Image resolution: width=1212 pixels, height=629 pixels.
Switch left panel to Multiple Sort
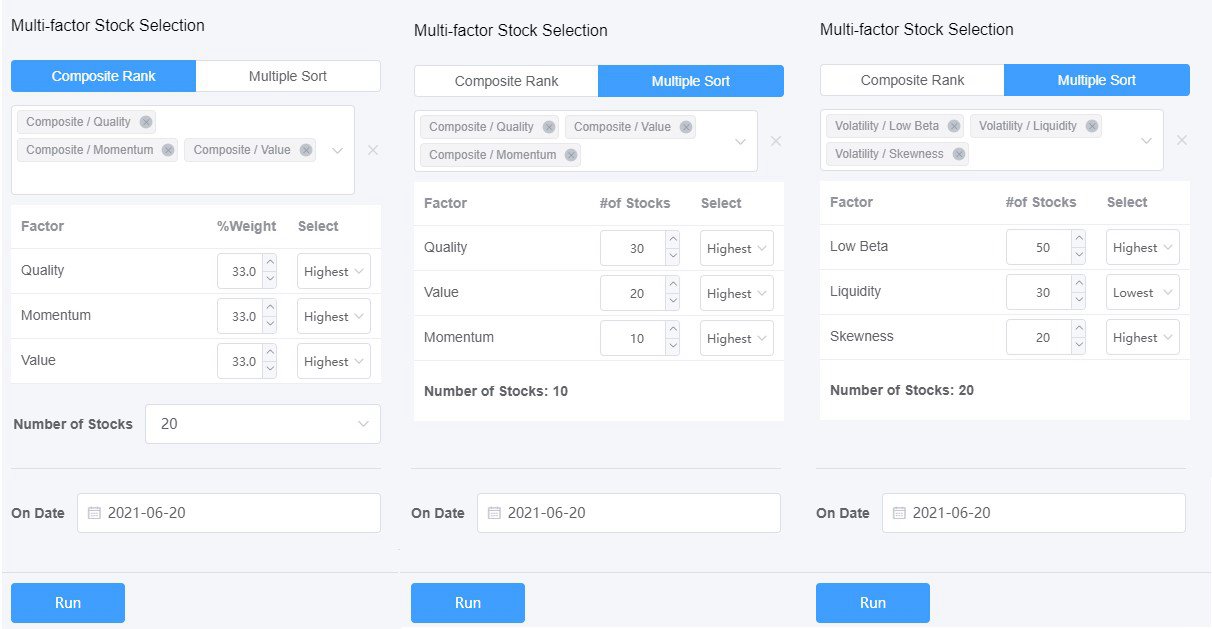point(288,76)
